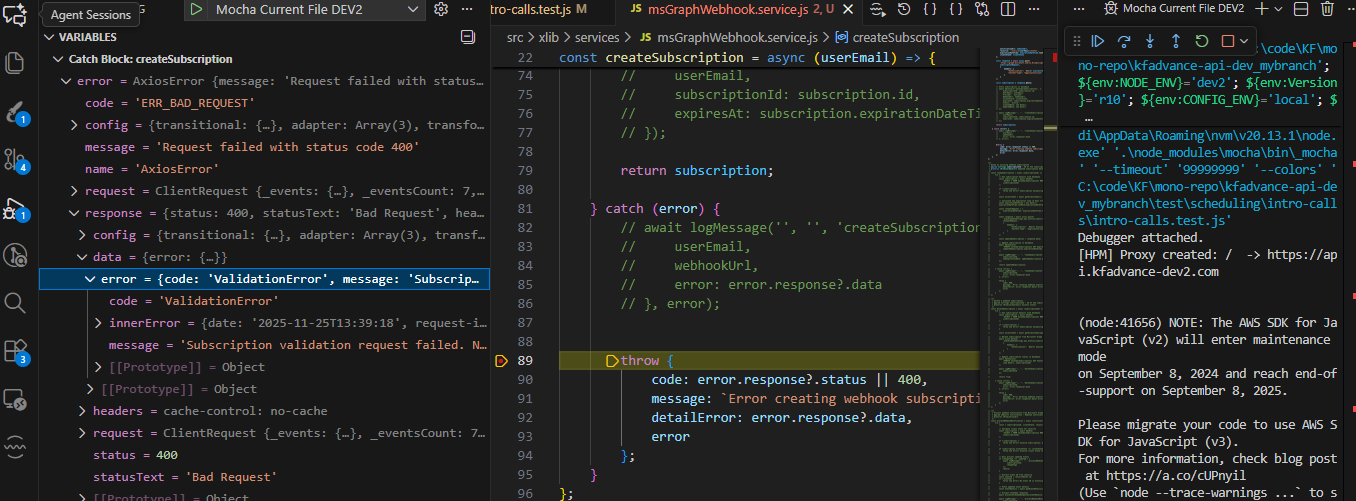Open Extensions view with badge 3

pyautogui.click(x=15, y=350)
